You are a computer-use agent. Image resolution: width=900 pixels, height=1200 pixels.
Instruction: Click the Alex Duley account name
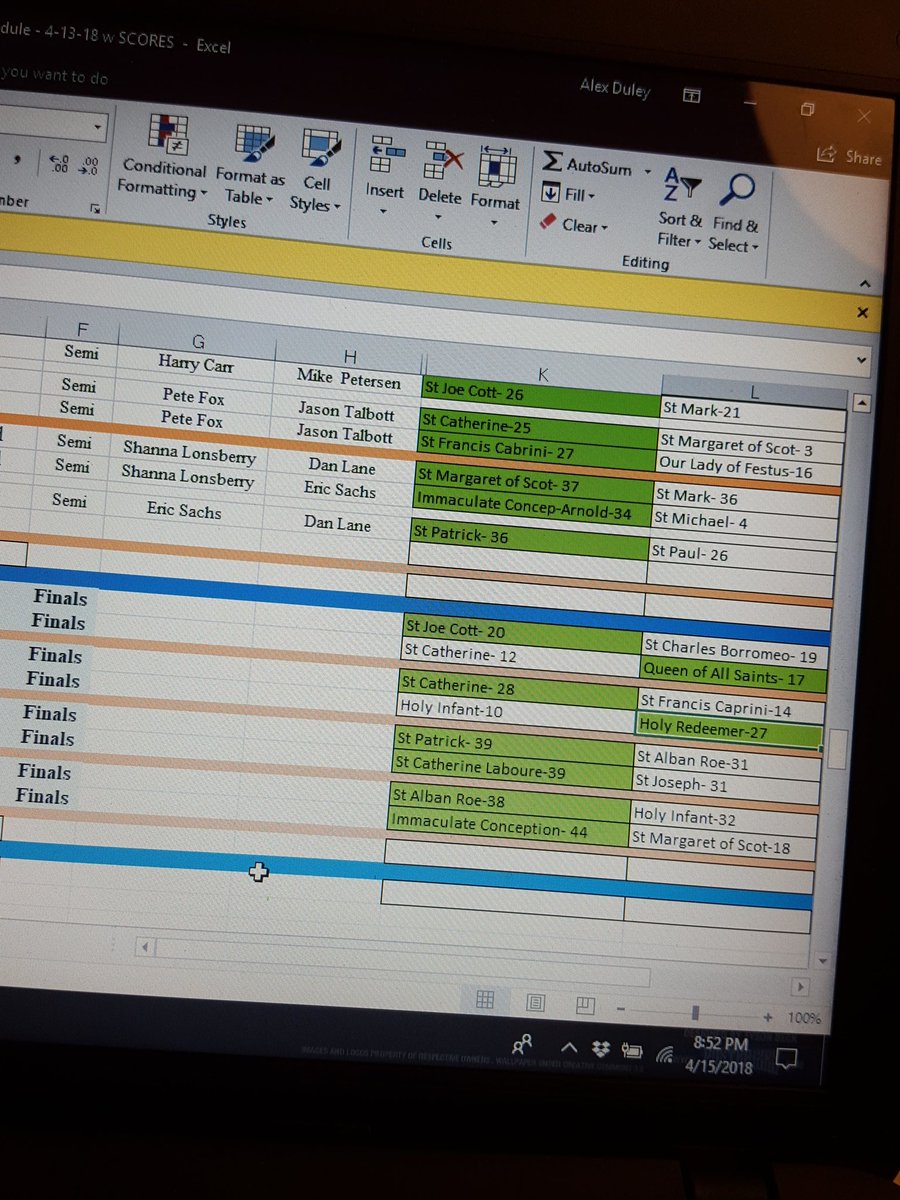point(615,89)
